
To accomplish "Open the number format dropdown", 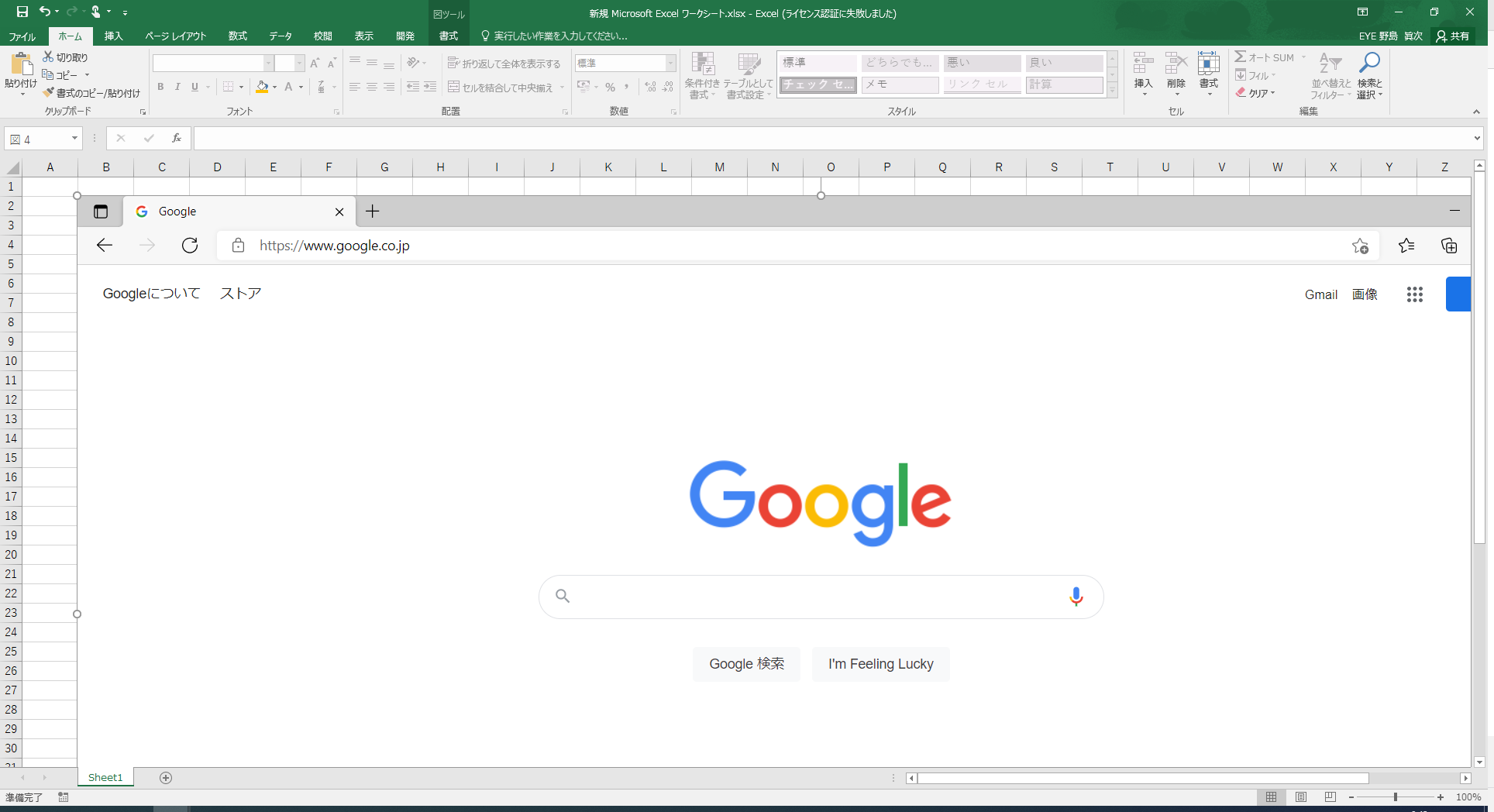I will (670, 64).
